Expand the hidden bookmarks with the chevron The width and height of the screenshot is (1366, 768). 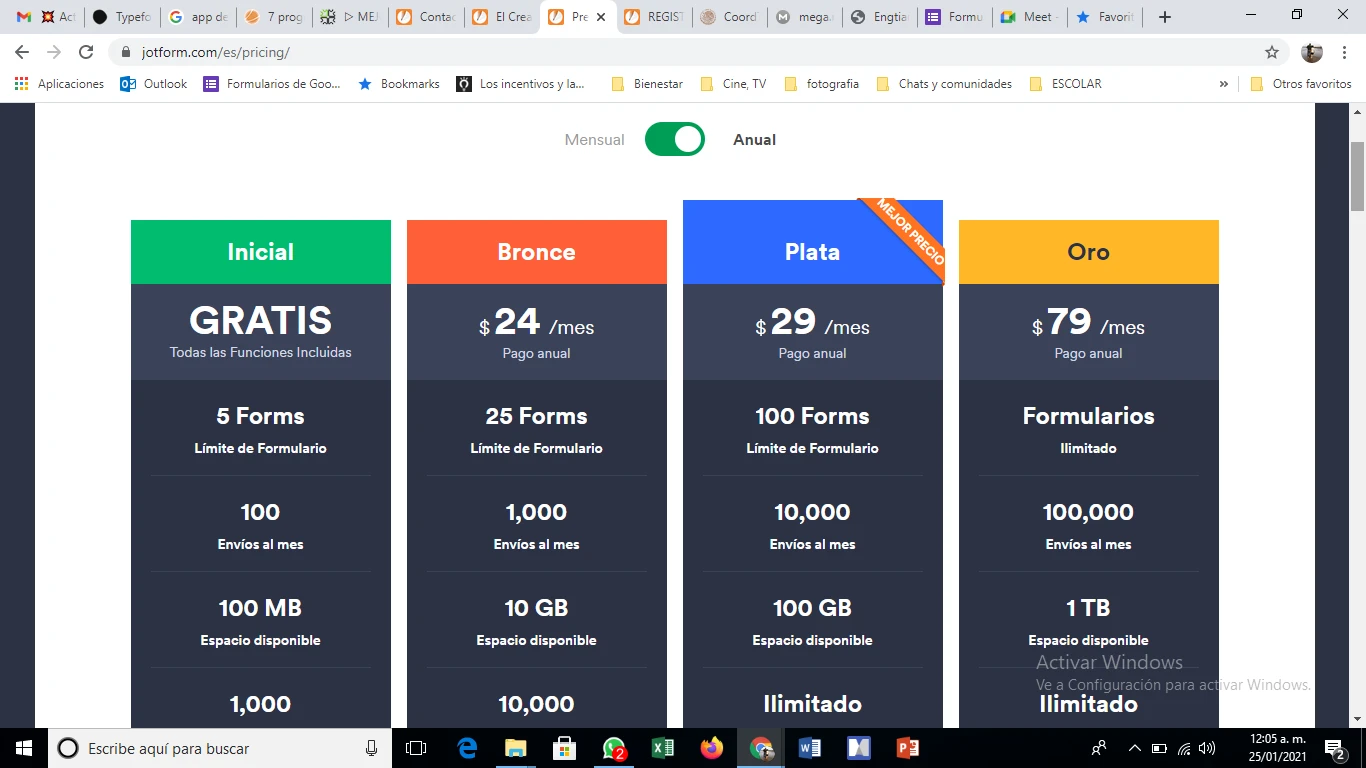pos(1224,83)
